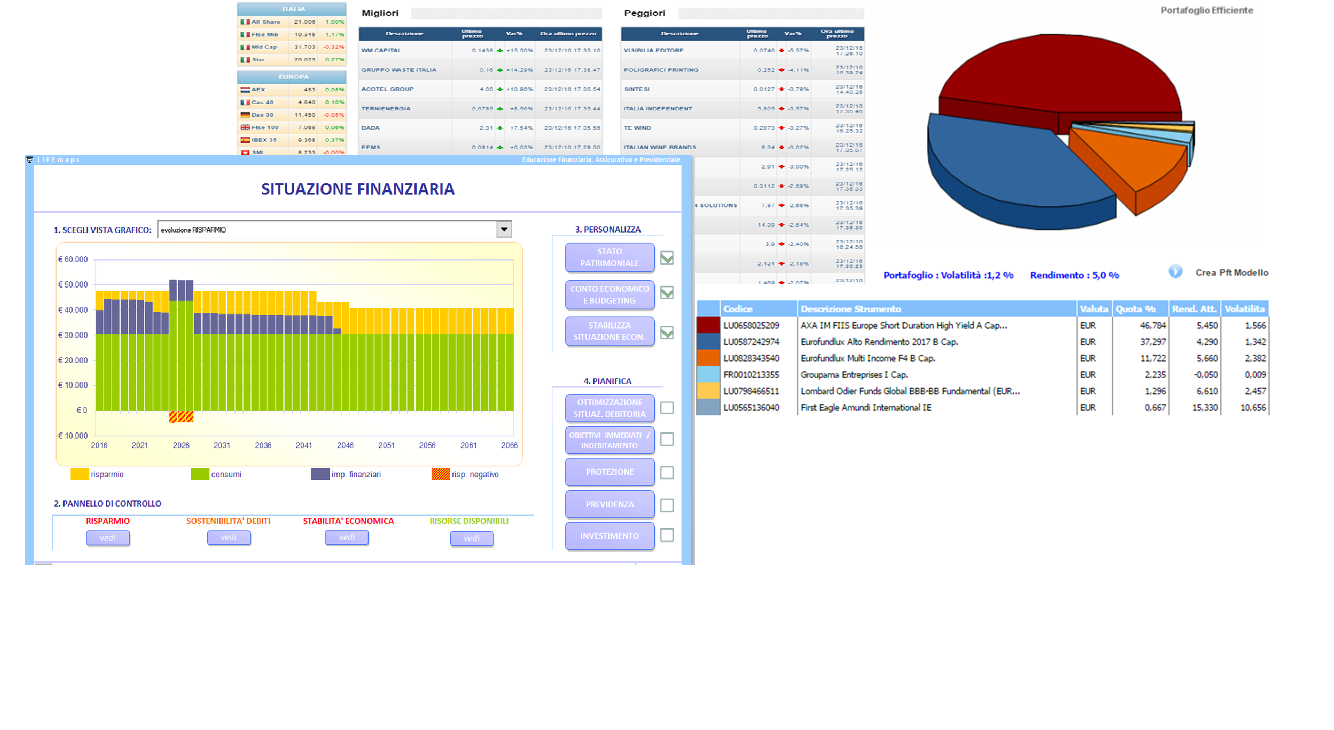Click the Dutch flag next to AEX
The height and width of the screenshot is (730, 1334).
(245, 90)
